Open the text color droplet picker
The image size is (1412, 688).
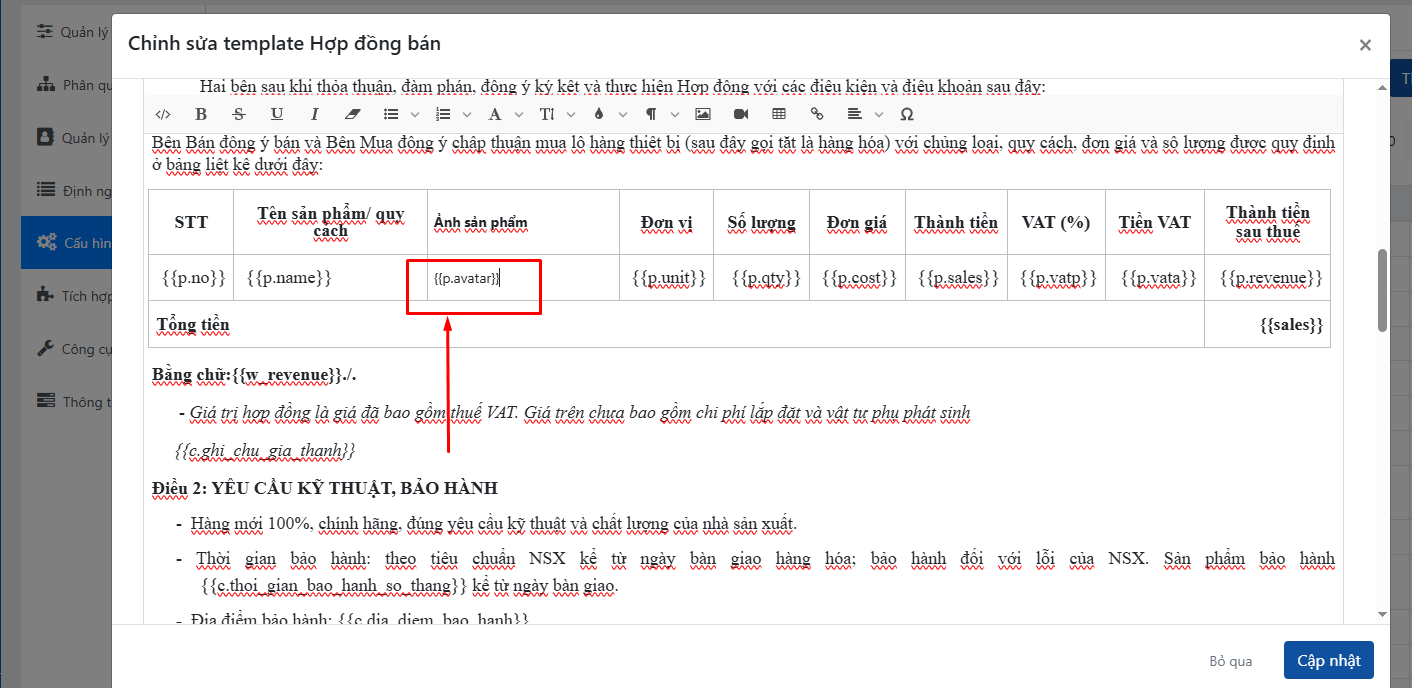599,114
